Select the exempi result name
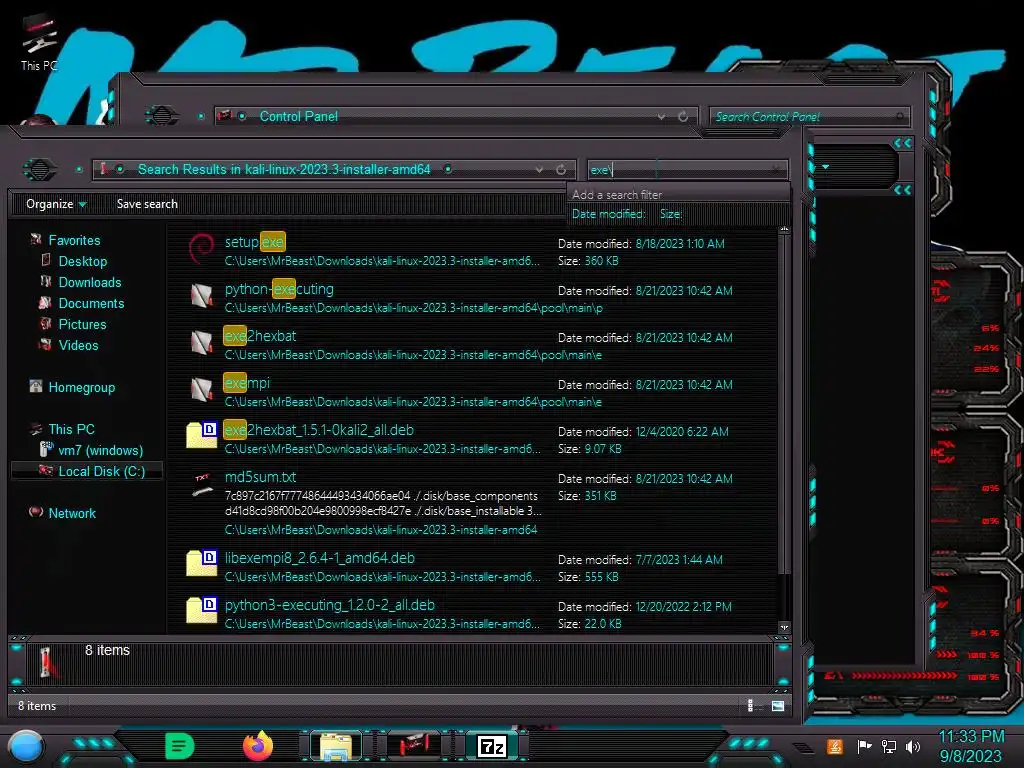The width and height of the screenshot is (1024, 768). click(246, 383)
